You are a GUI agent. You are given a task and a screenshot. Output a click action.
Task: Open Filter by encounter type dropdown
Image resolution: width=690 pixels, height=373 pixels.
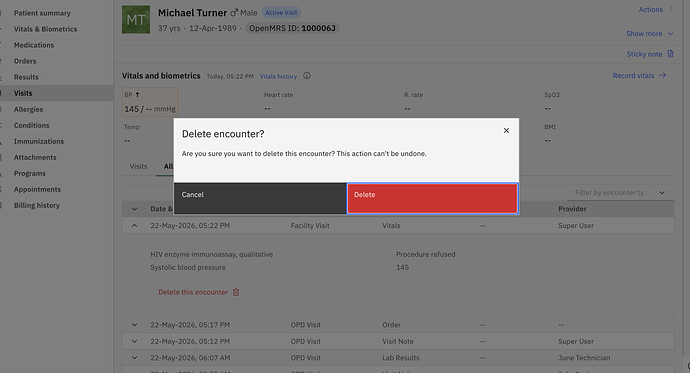(620, 193)
